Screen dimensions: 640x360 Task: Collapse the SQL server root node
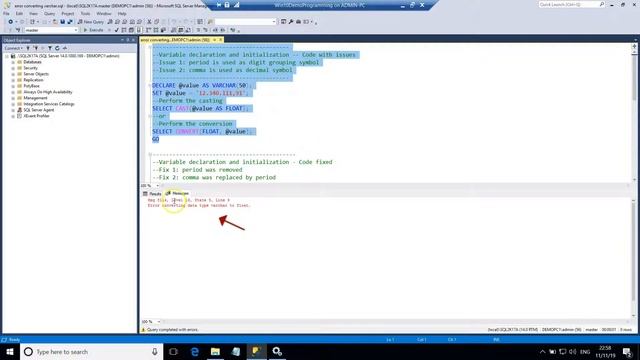(7, 56)
